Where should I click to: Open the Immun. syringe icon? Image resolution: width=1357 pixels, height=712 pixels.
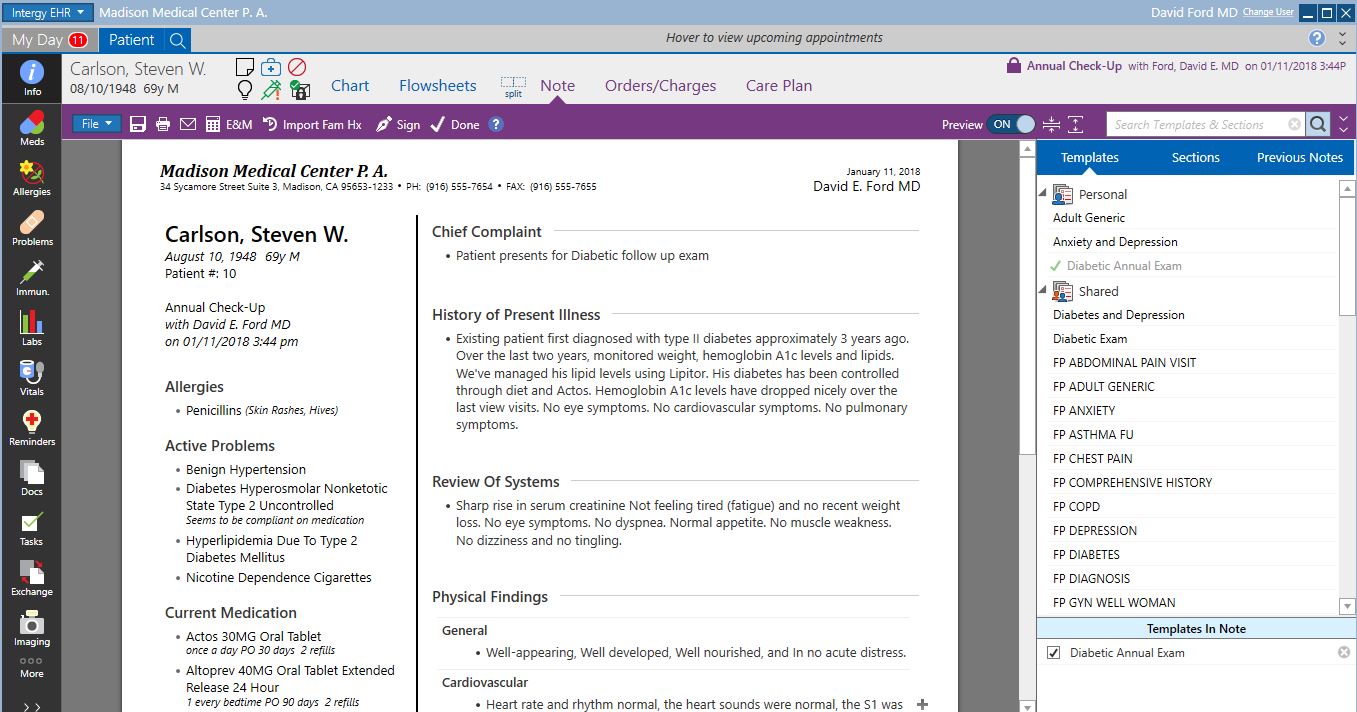(x=32, y=278)
